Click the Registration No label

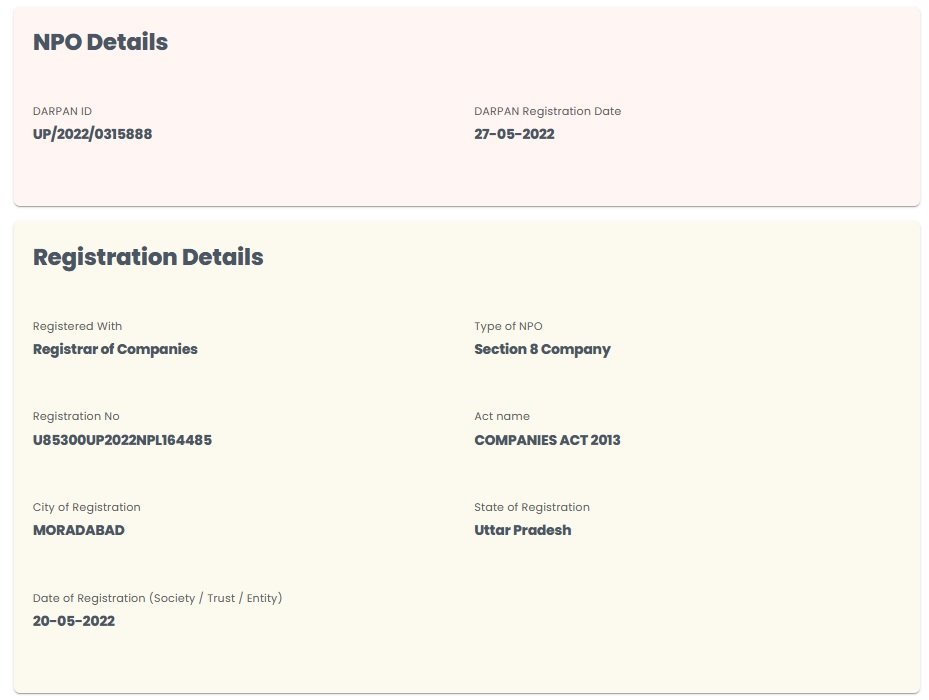[x=76, y=416]
